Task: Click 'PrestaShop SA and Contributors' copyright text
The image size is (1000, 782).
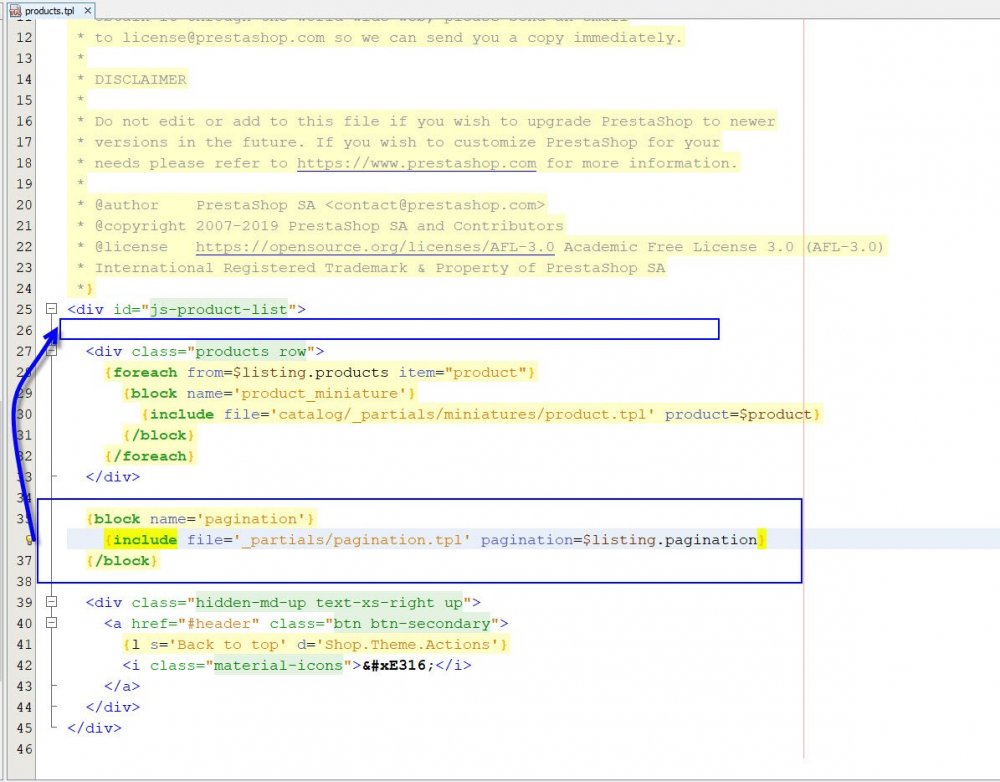Action: point(426,226)
